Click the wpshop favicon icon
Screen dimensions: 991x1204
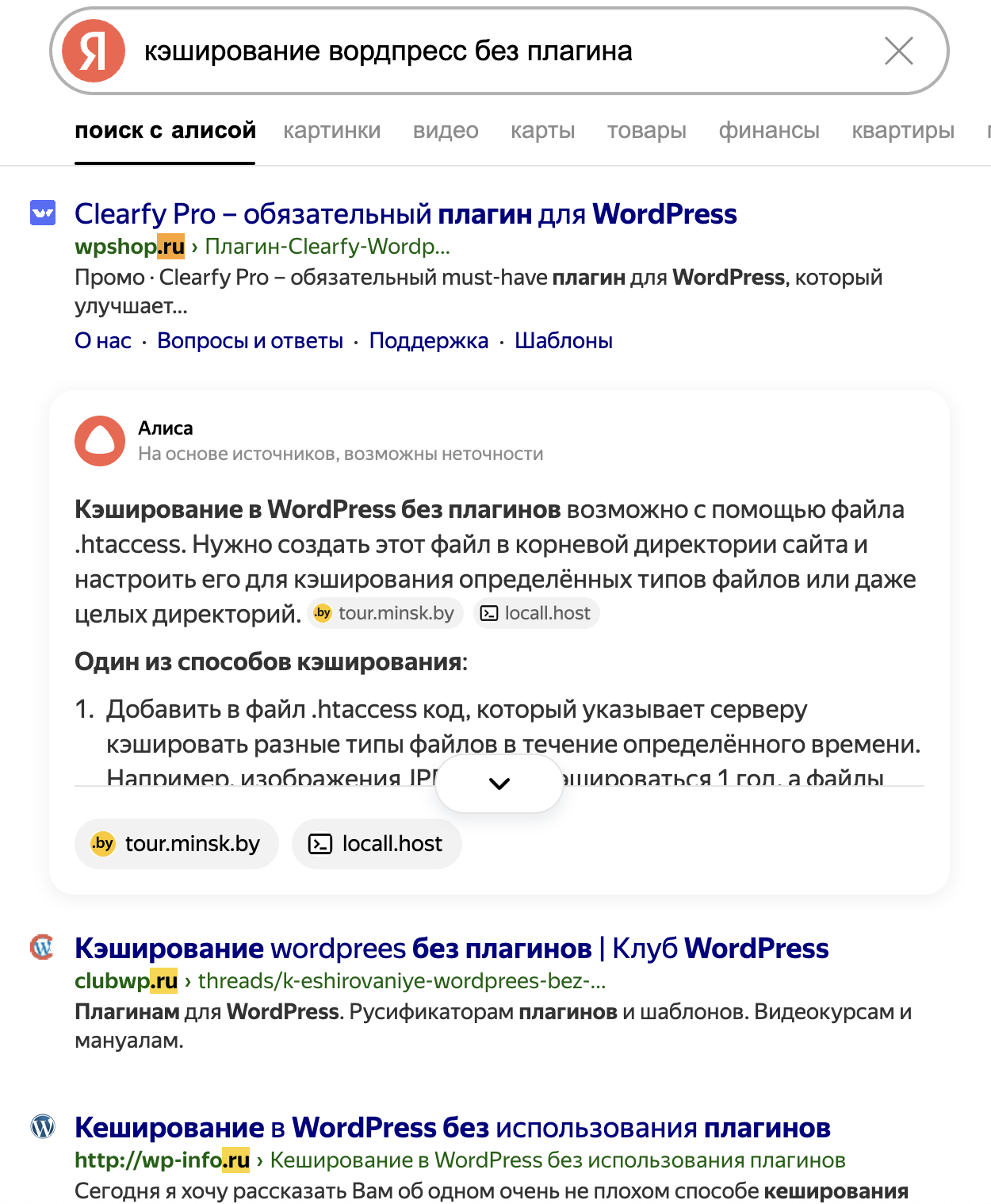(43, 213)
